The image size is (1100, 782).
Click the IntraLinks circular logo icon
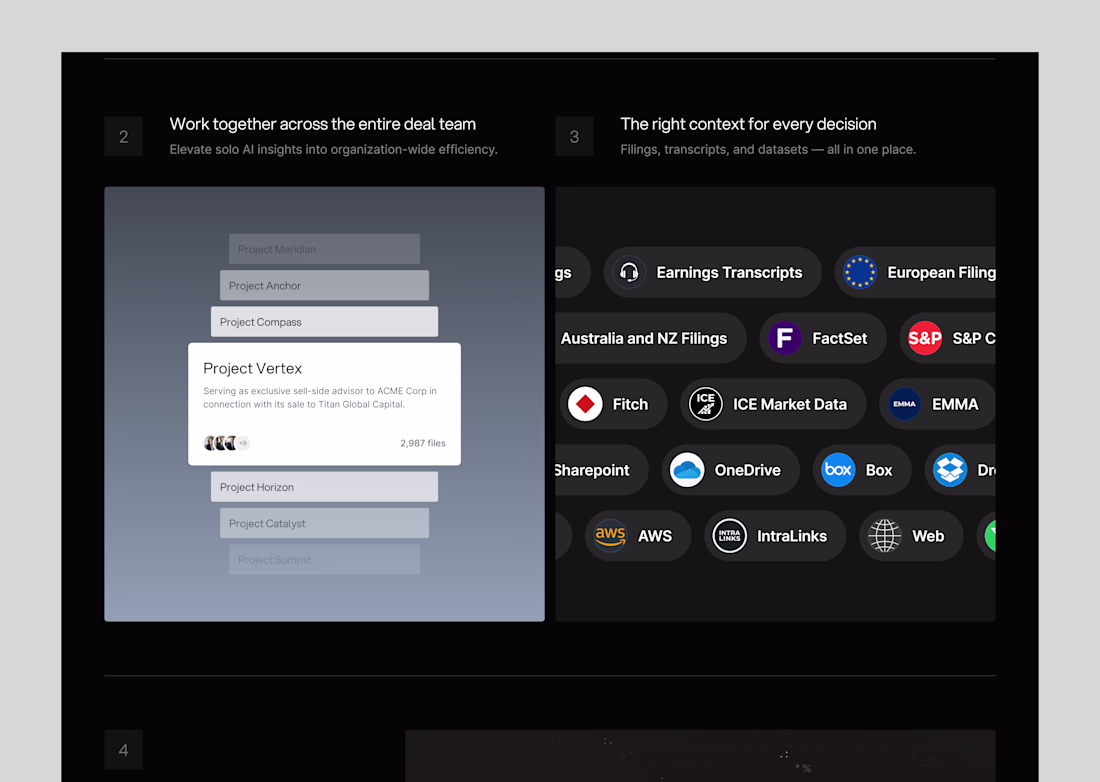(730, 536)
